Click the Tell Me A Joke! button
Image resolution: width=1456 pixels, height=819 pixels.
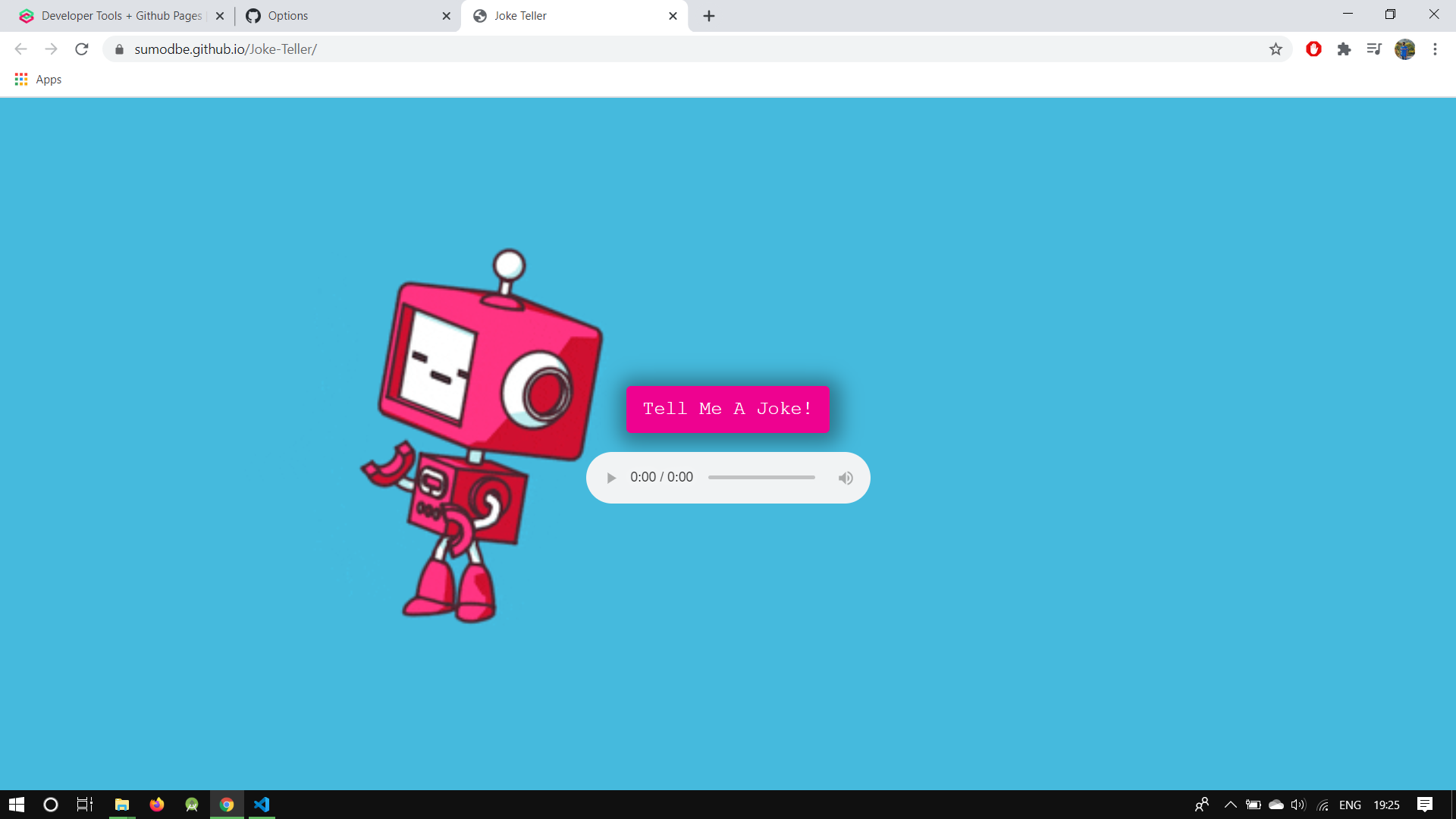[727, 409]
